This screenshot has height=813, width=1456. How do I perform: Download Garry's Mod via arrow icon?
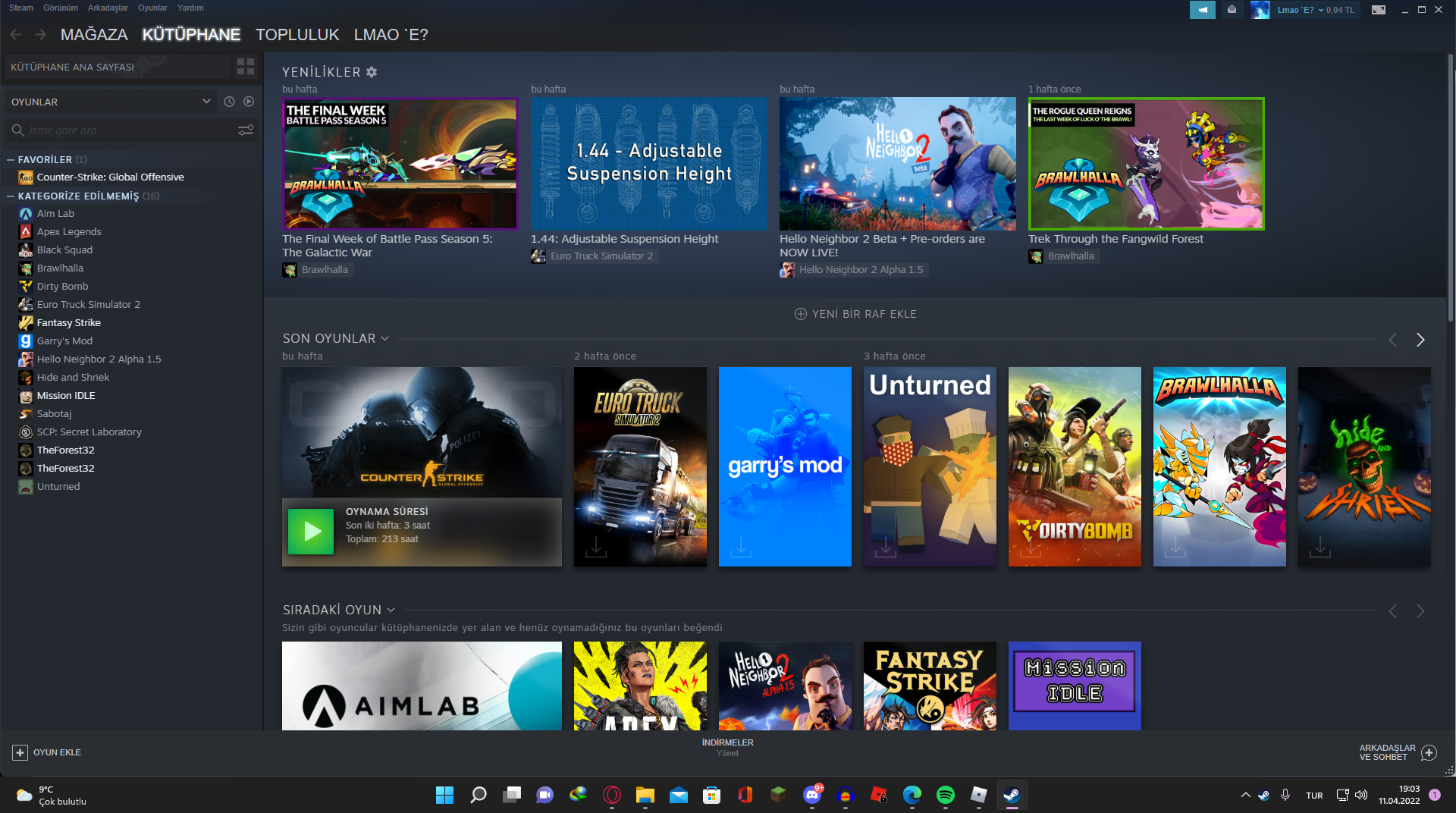(x=741, y=547)
